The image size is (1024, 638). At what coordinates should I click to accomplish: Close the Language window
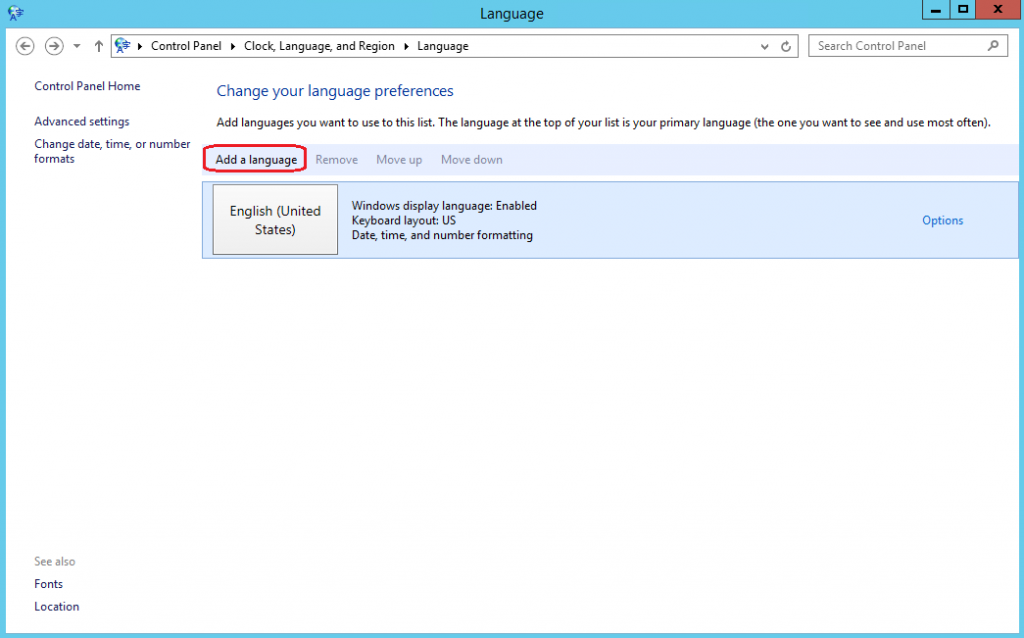999,10
